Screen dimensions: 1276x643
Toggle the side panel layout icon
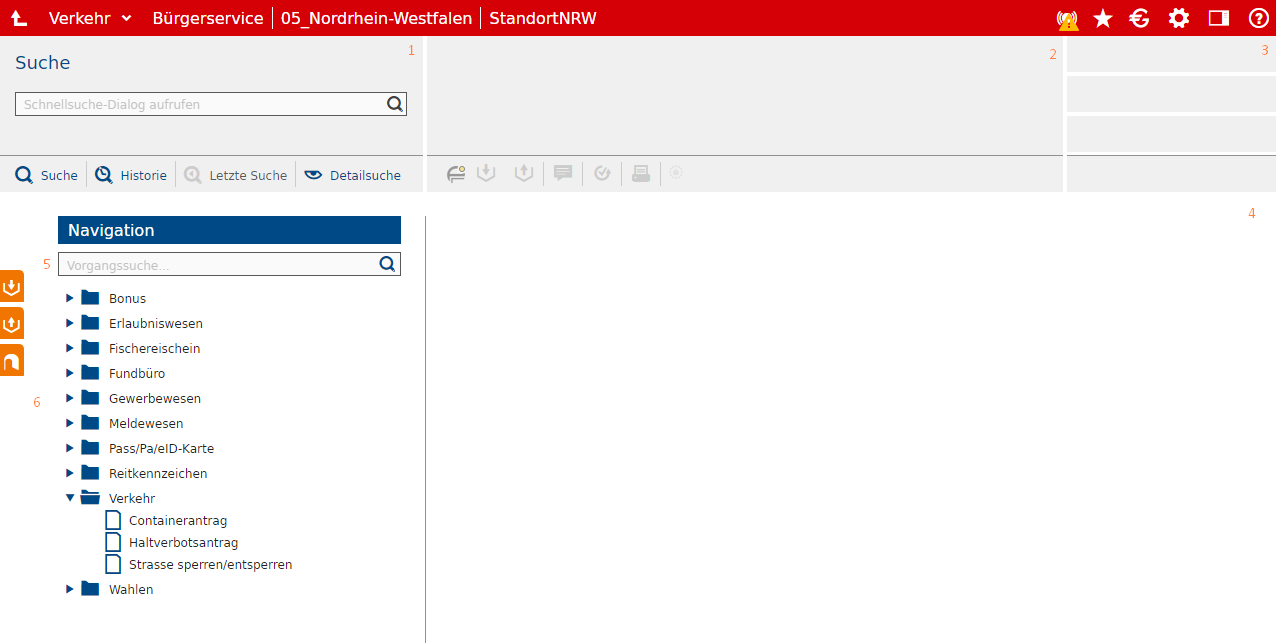point(1218,18)
